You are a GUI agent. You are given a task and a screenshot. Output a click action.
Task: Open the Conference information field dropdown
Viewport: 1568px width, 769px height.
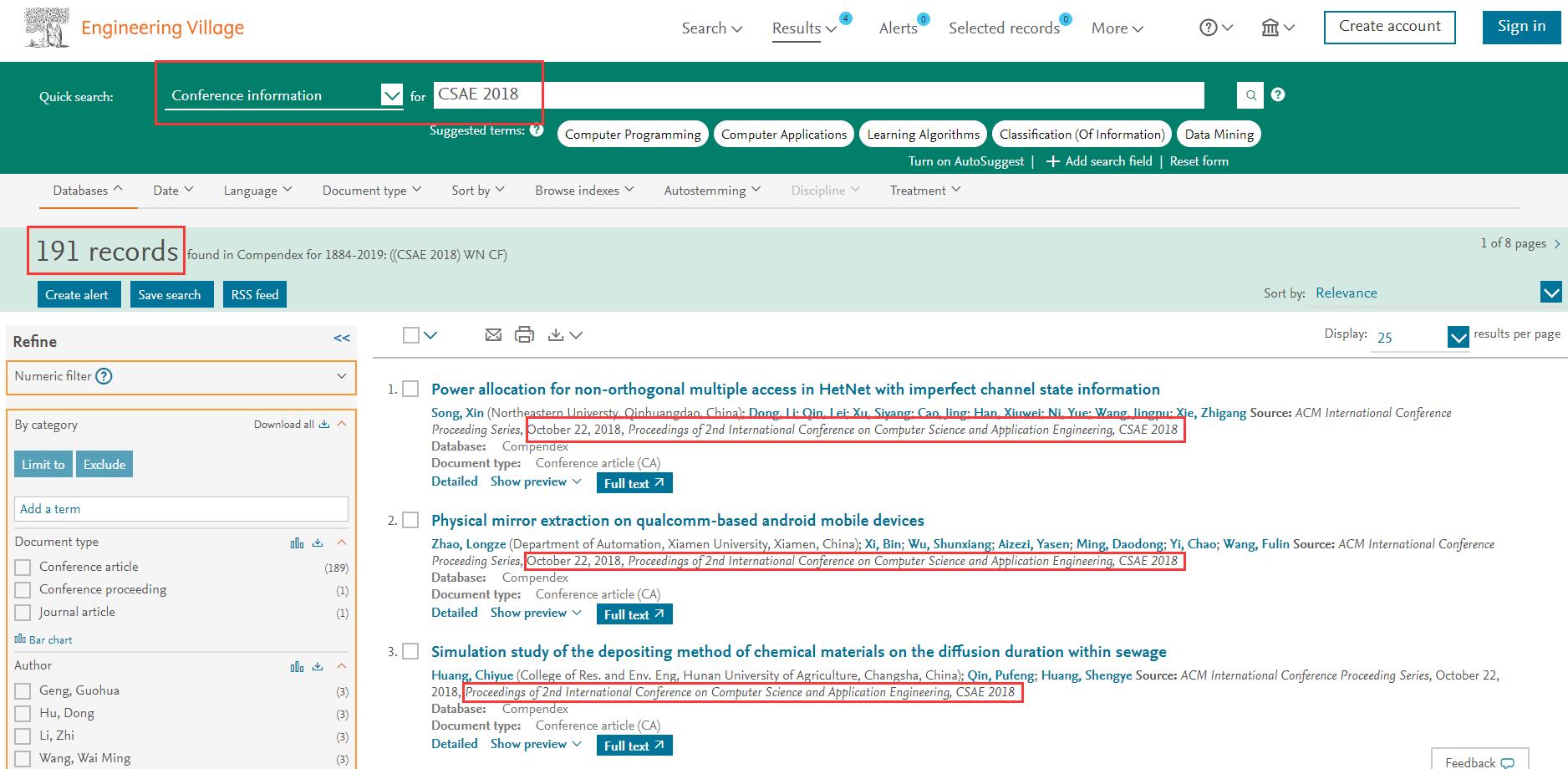point(391,95)
